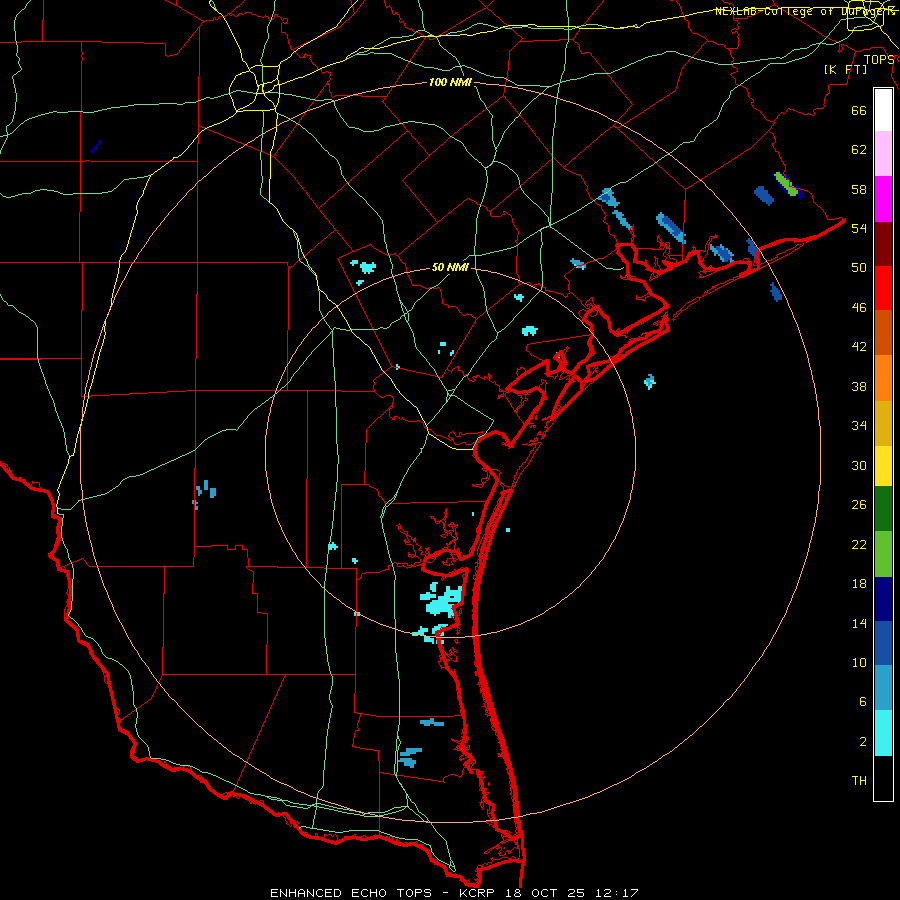Click the "38" legend value
The height and width of the screenshot is (900, 900).
pos(859,386)
